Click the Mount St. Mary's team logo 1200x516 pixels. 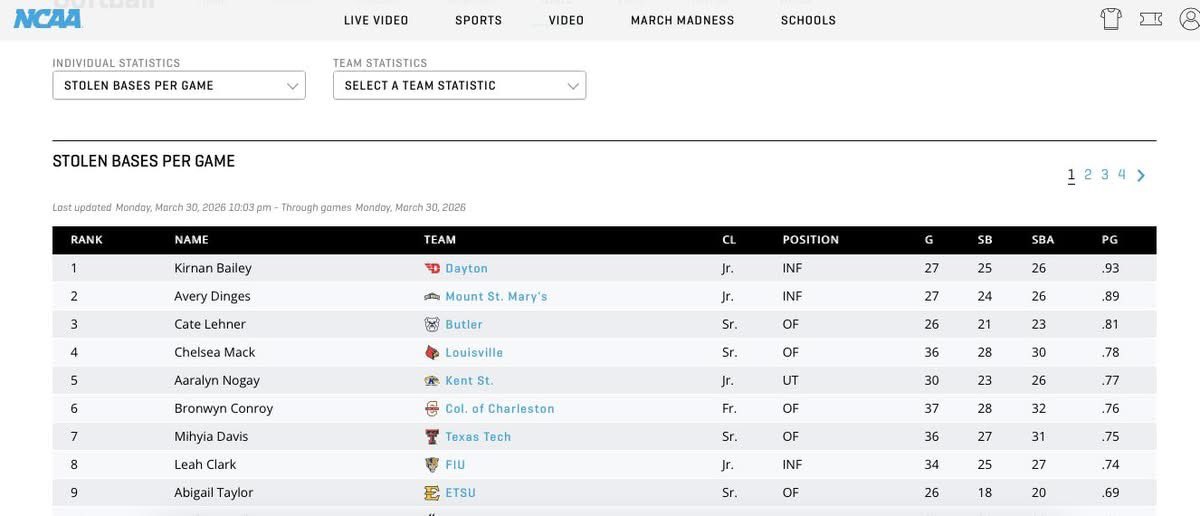point(432,296)
